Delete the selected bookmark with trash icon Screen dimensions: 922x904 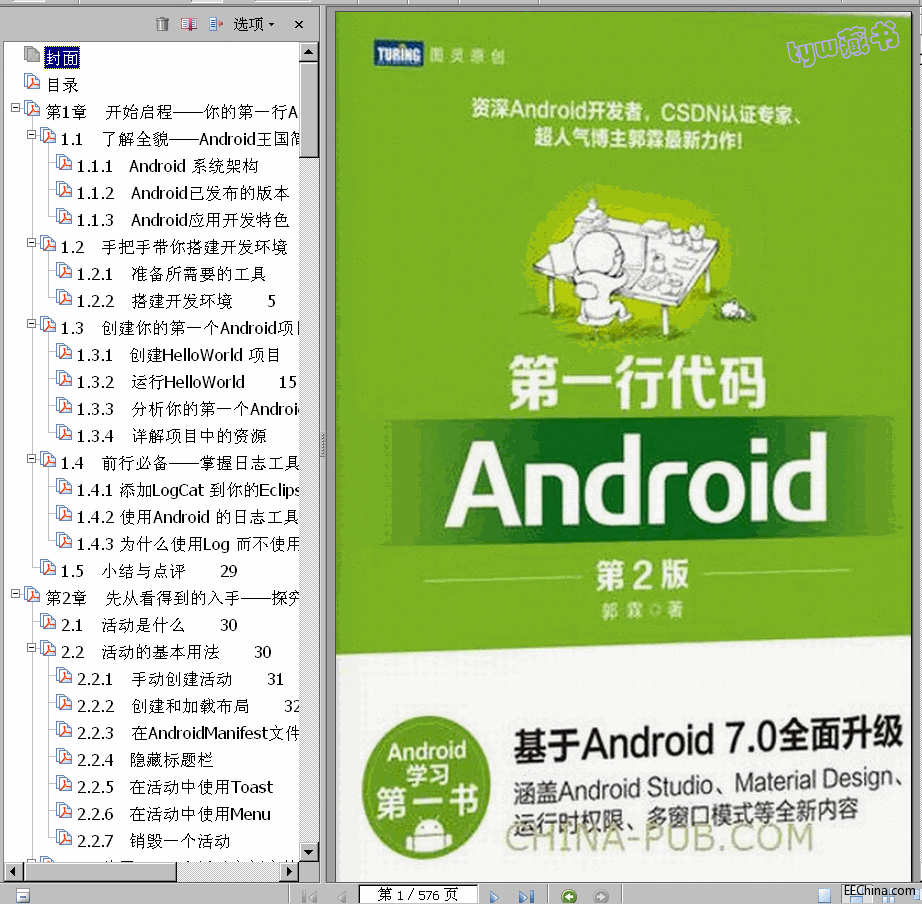(162, 24)
